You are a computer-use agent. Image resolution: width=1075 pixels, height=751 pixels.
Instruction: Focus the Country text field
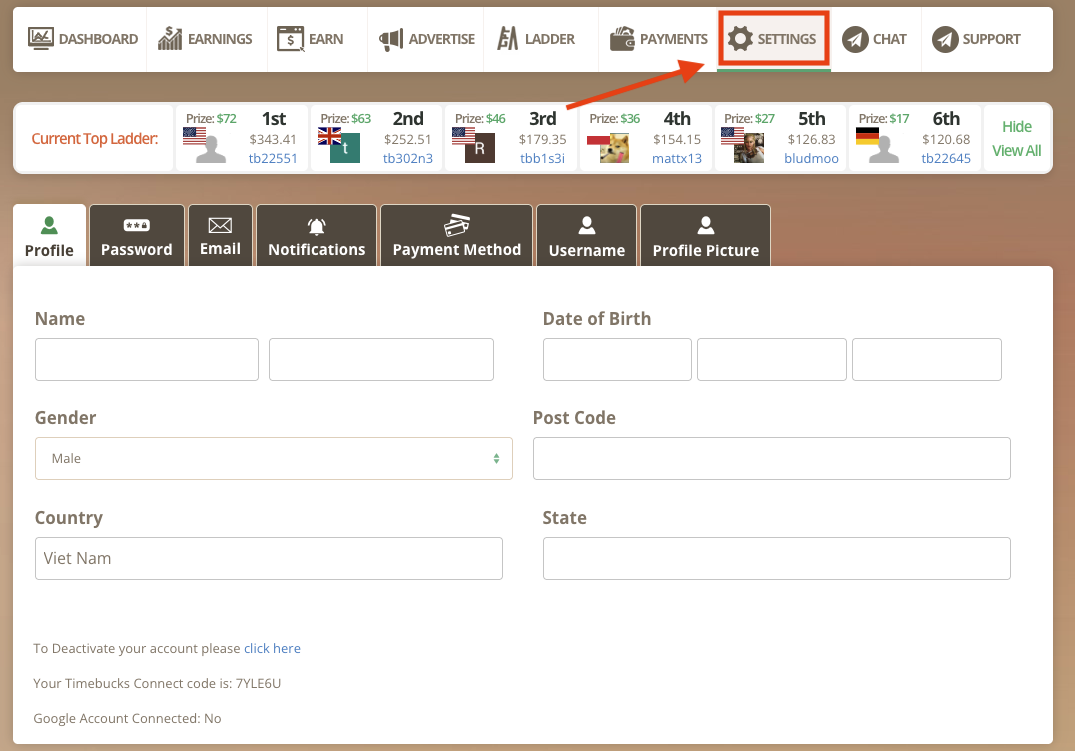268,558
